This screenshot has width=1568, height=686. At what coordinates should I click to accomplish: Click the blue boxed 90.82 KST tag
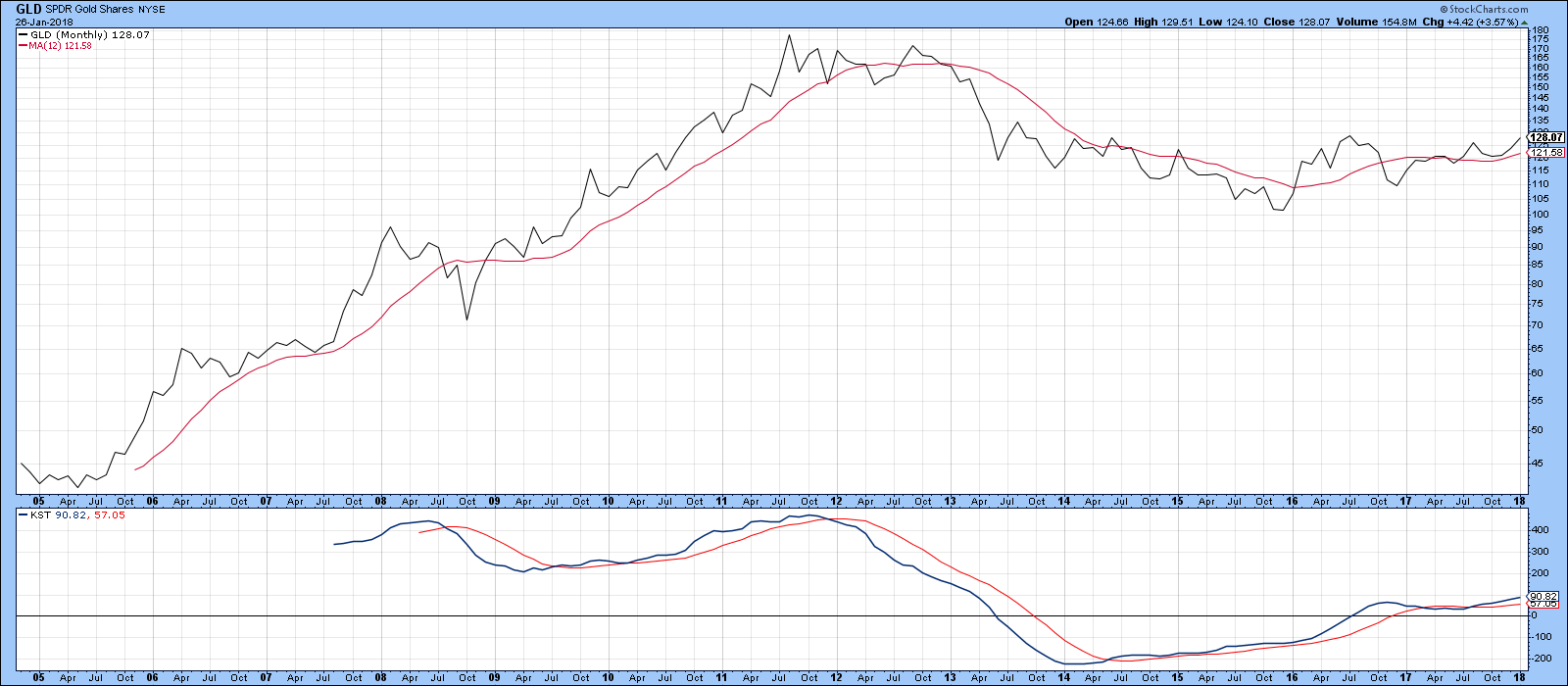(1544, 596)
